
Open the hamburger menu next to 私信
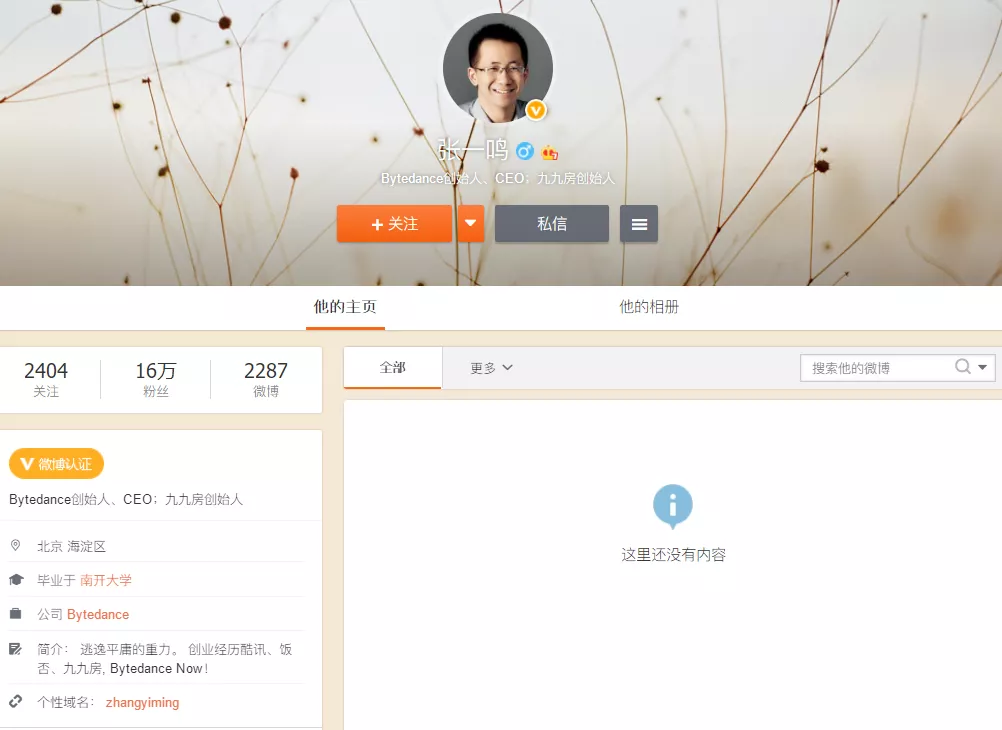(639, 224)
